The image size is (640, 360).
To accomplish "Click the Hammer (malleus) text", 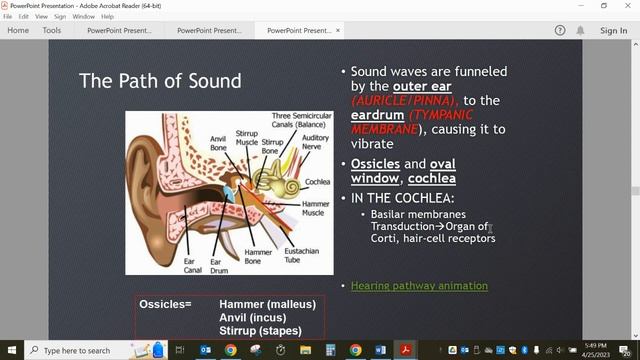I will pyautogui.click(x=267, y=304).
